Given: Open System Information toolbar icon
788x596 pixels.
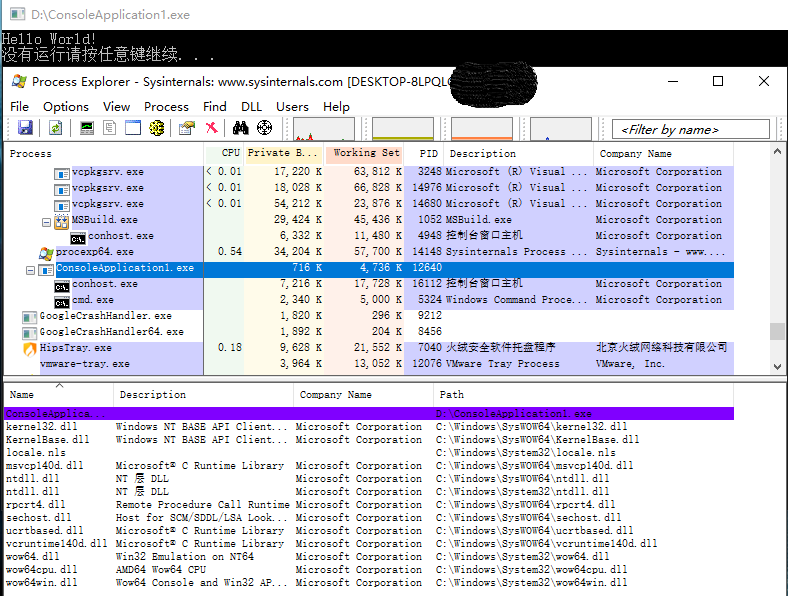Looking at the screenshot, I should [x=88, y=128].
